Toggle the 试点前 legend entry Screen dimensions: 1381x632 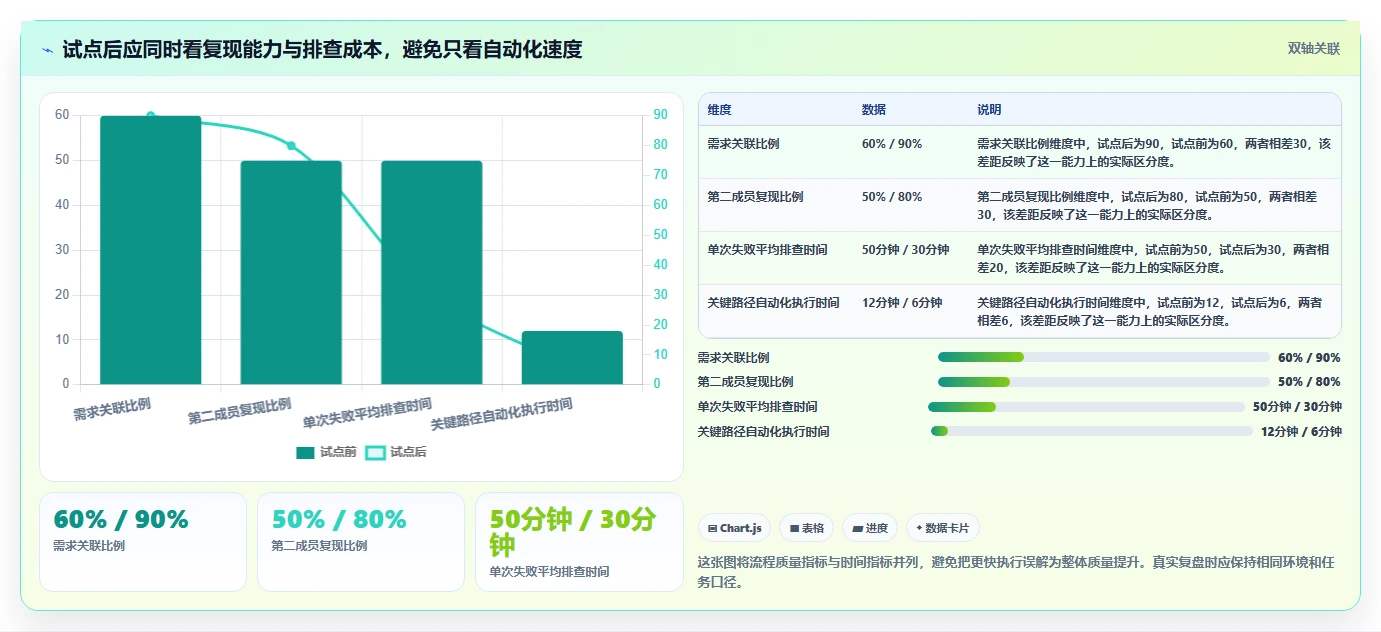click(326, 452)
